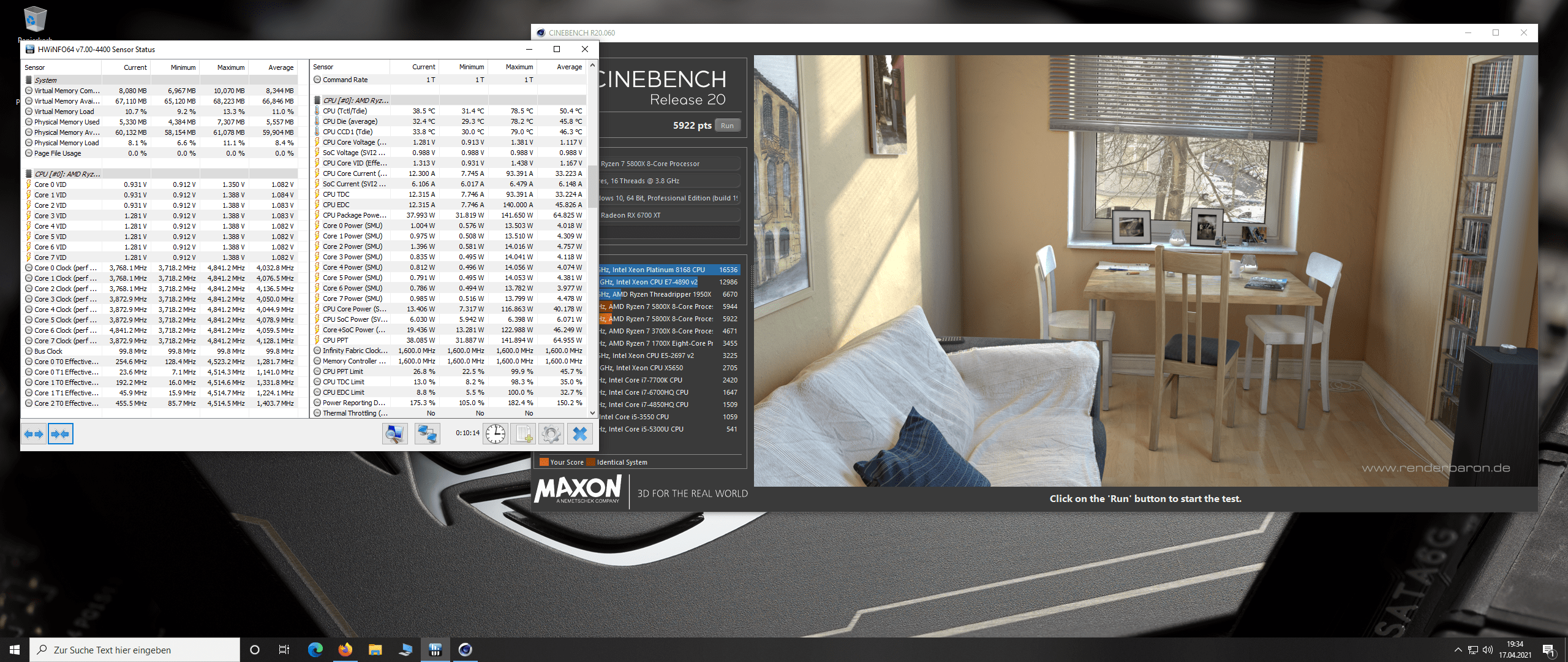Click right pane scrollbar up arrow
This screenshot has width=1568, height=662.
click(x=592, y=65)
